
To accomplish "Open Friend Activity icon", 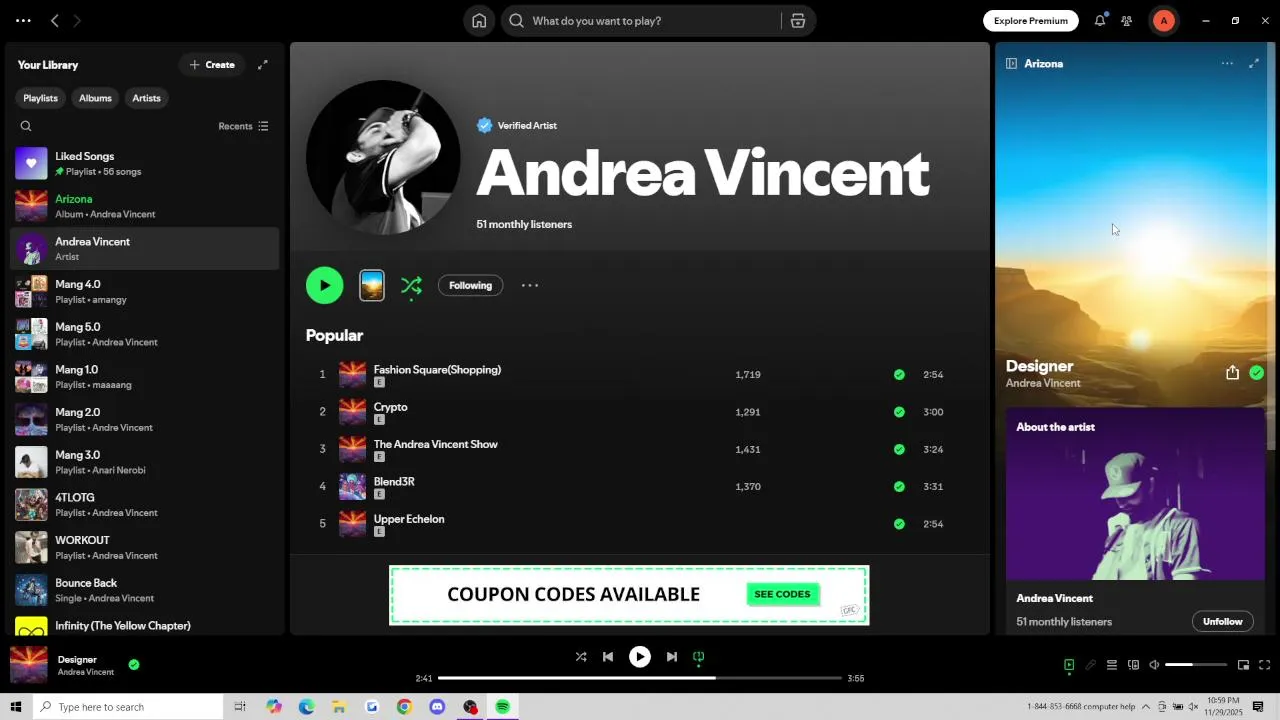I will [x=1127, y=21].
